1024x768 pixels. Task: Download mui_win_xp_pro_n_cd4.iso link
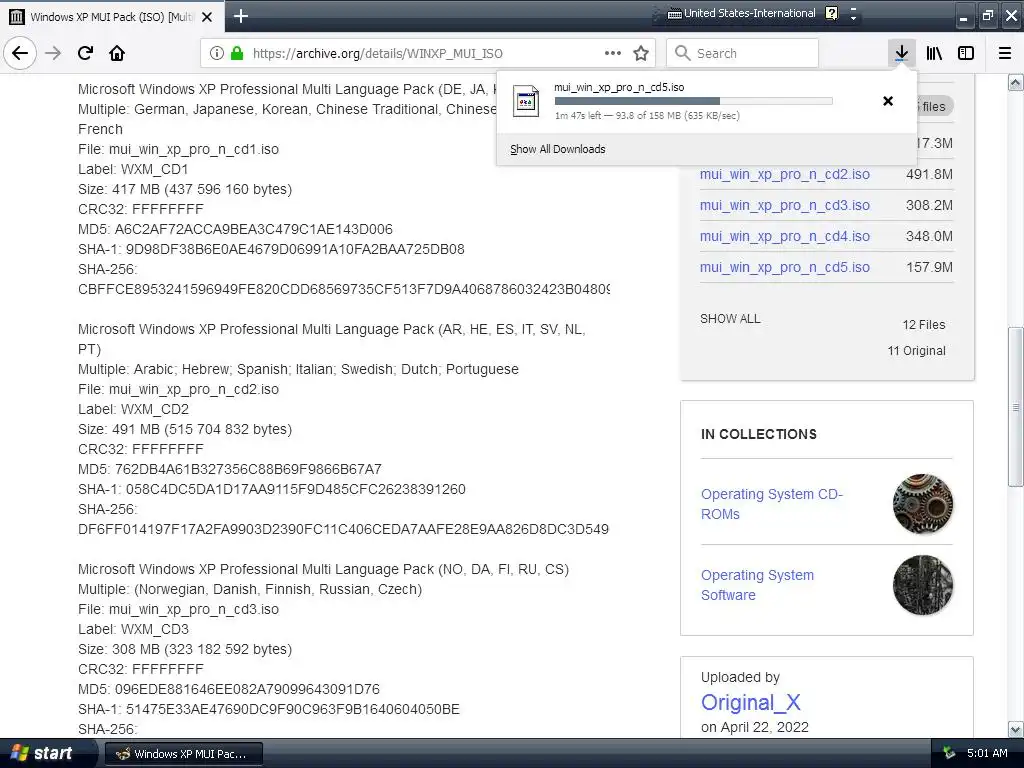784,236
